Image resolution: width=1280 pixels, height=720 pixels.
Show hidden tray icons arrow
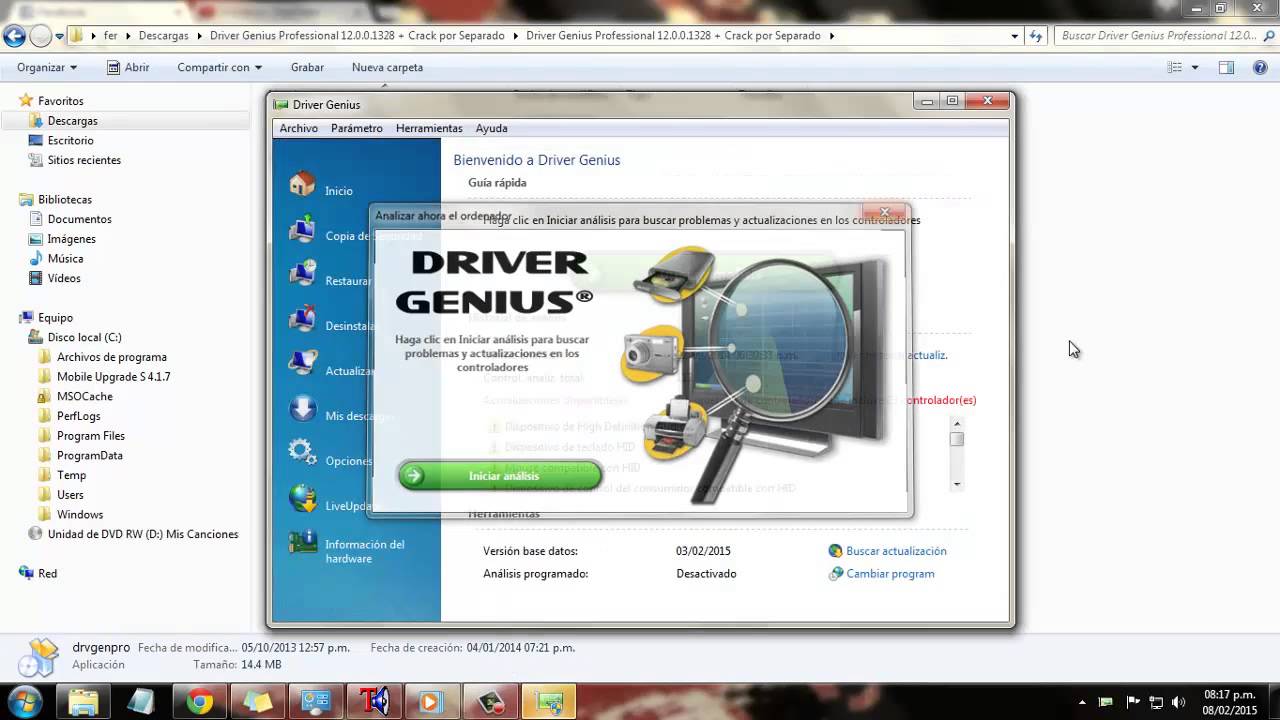(x=1083, y=702)
